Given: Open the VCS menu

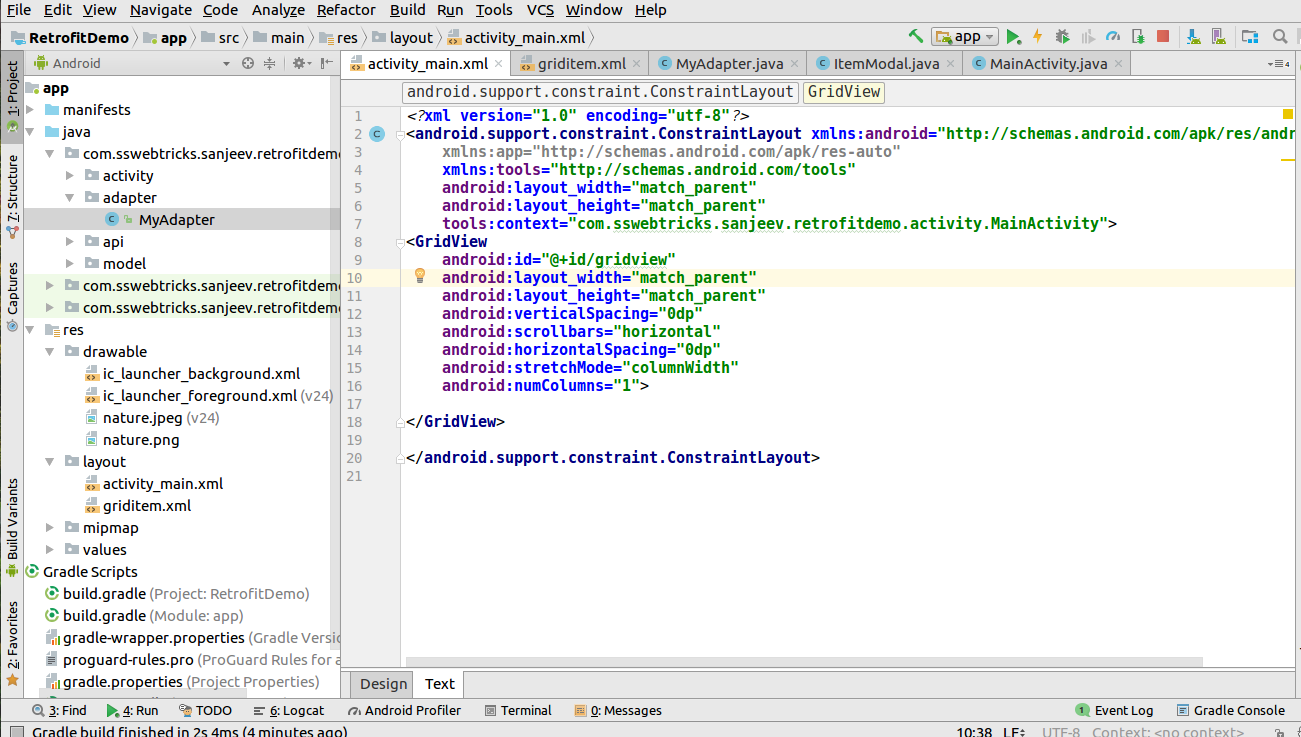Looking at the screenshot, I should point(540,10).
